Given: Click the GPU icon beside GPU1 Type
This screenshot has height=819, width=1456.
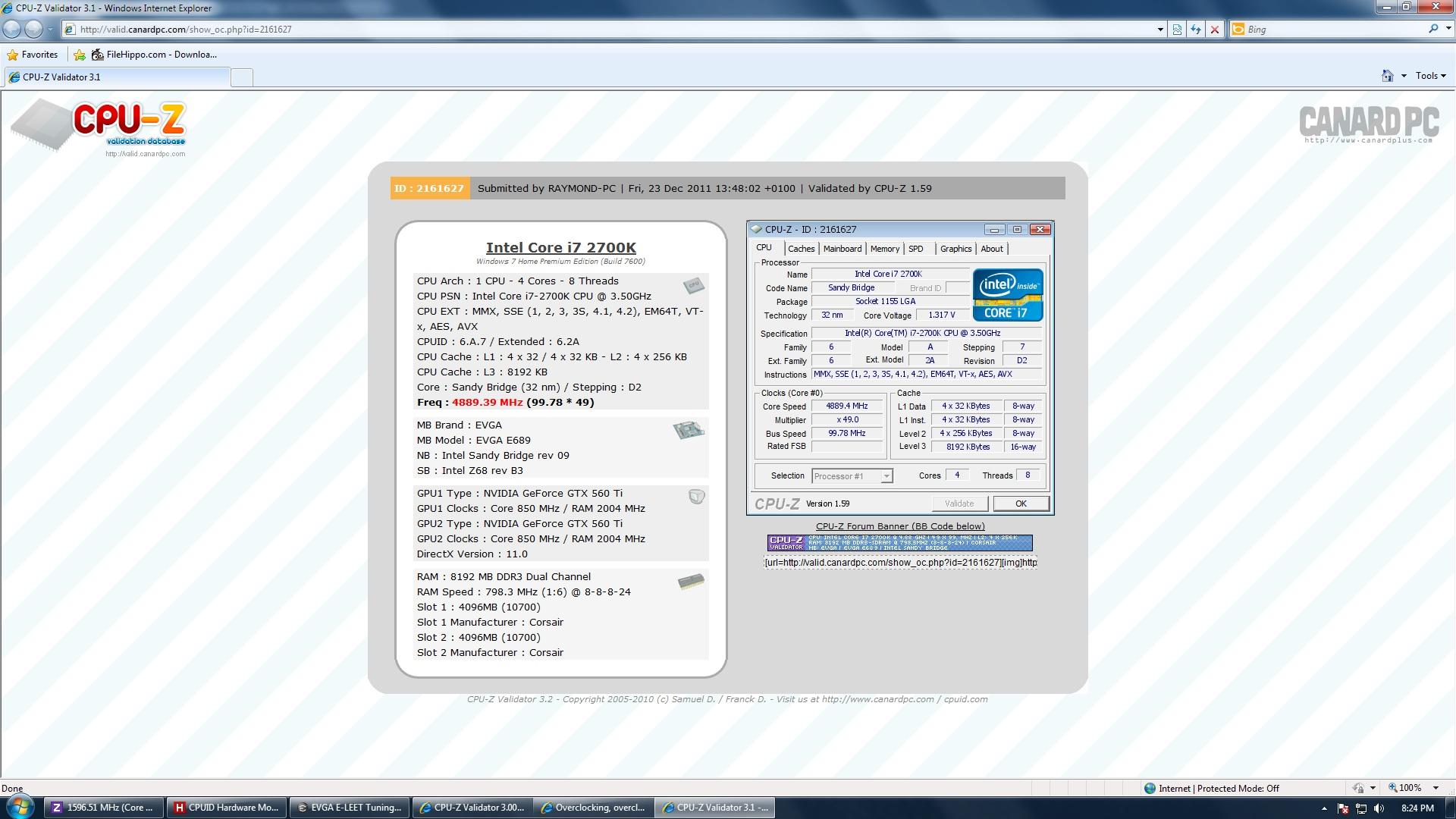Looking at the screenshot, I should [697, 497].
